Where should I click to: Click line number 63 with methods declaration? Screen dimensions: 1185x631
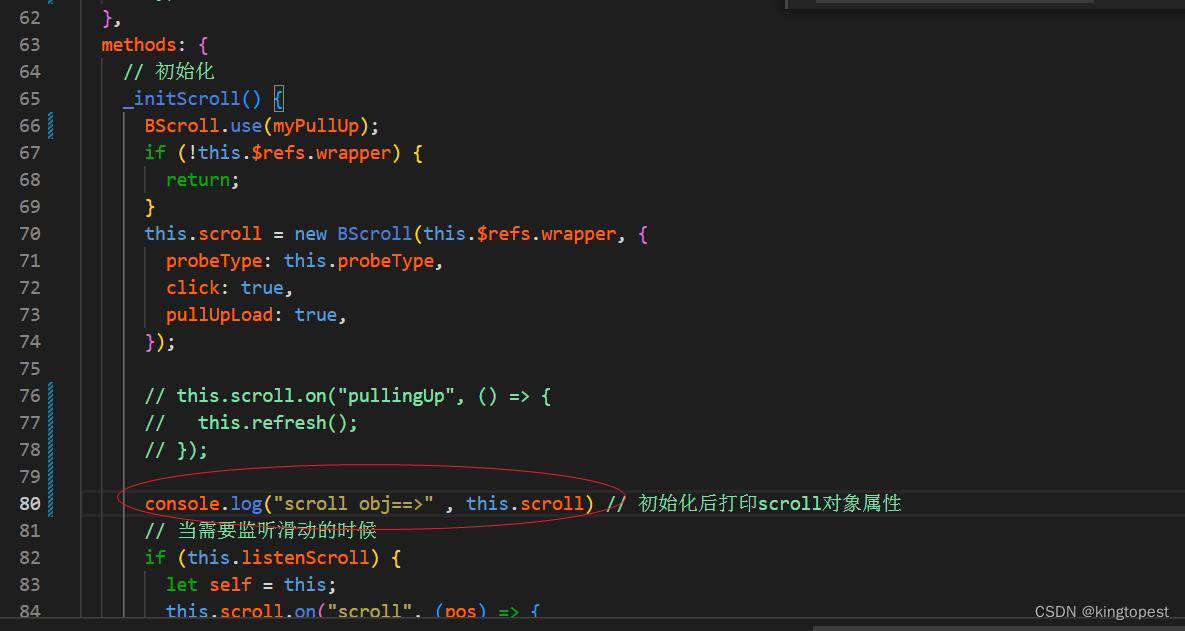[x=30, y=44]
